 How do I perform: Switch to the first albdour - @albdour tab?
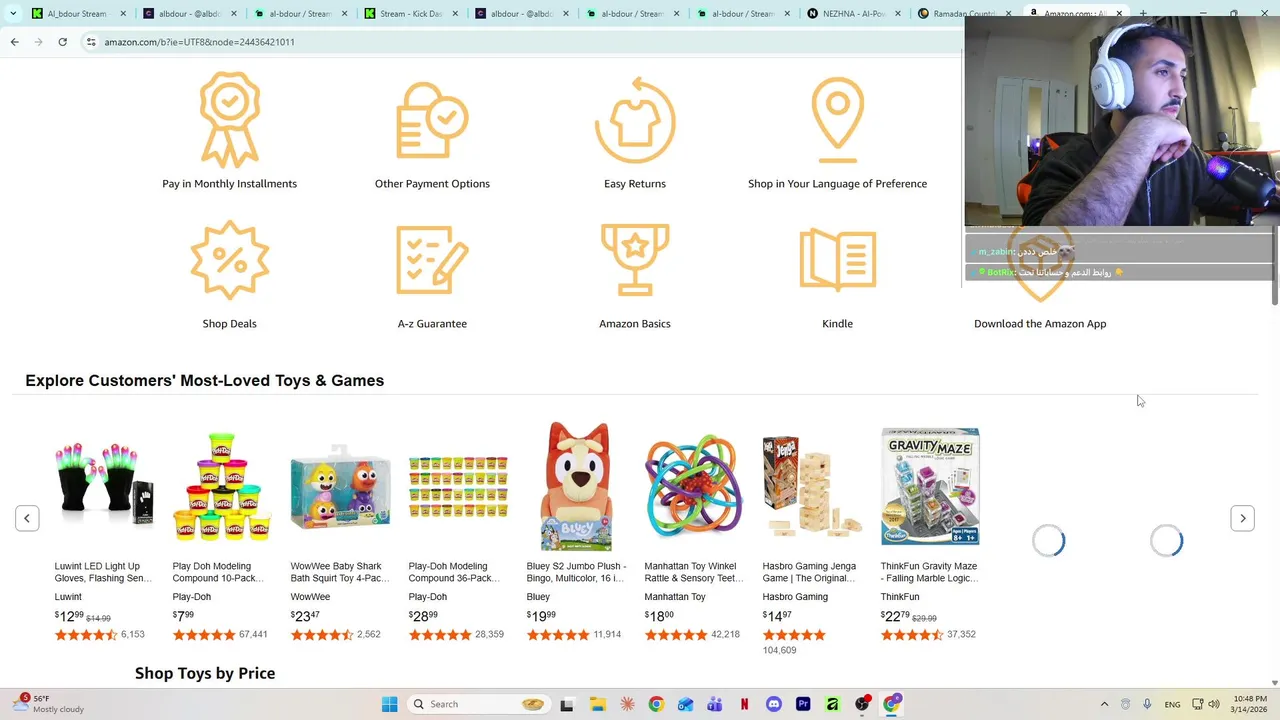click(x=189, y=14)
